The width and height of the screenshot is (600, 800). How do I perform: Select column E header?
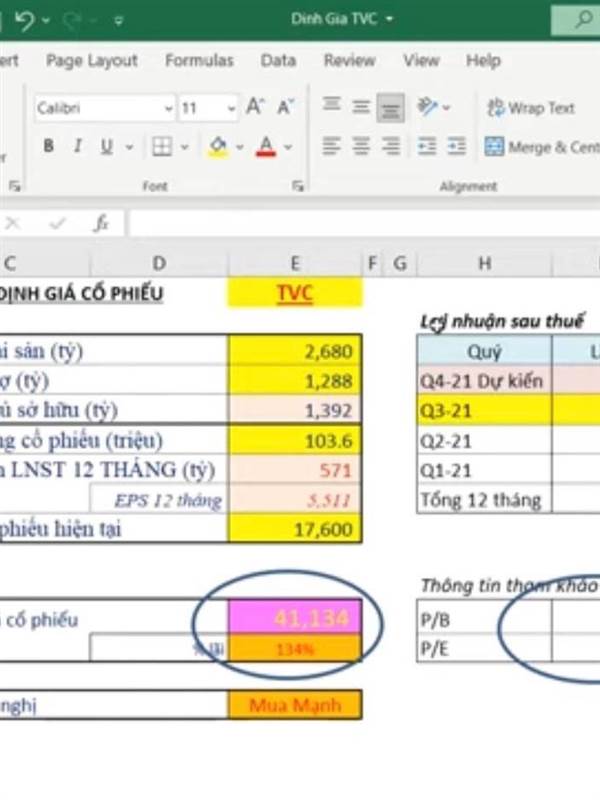coord(295,263)
